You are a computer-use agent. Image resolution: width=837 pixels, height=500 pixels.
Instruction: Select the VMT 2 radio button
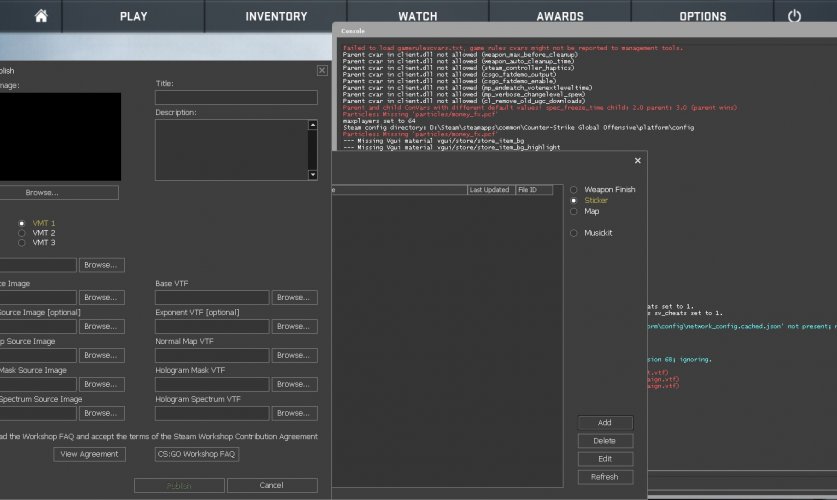coord(20,233)
